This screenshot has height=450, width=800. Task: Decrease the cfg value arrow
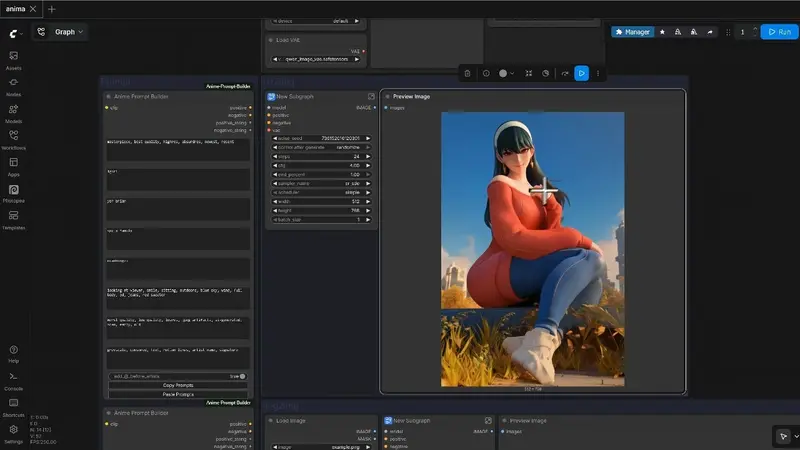coord(275,165)
